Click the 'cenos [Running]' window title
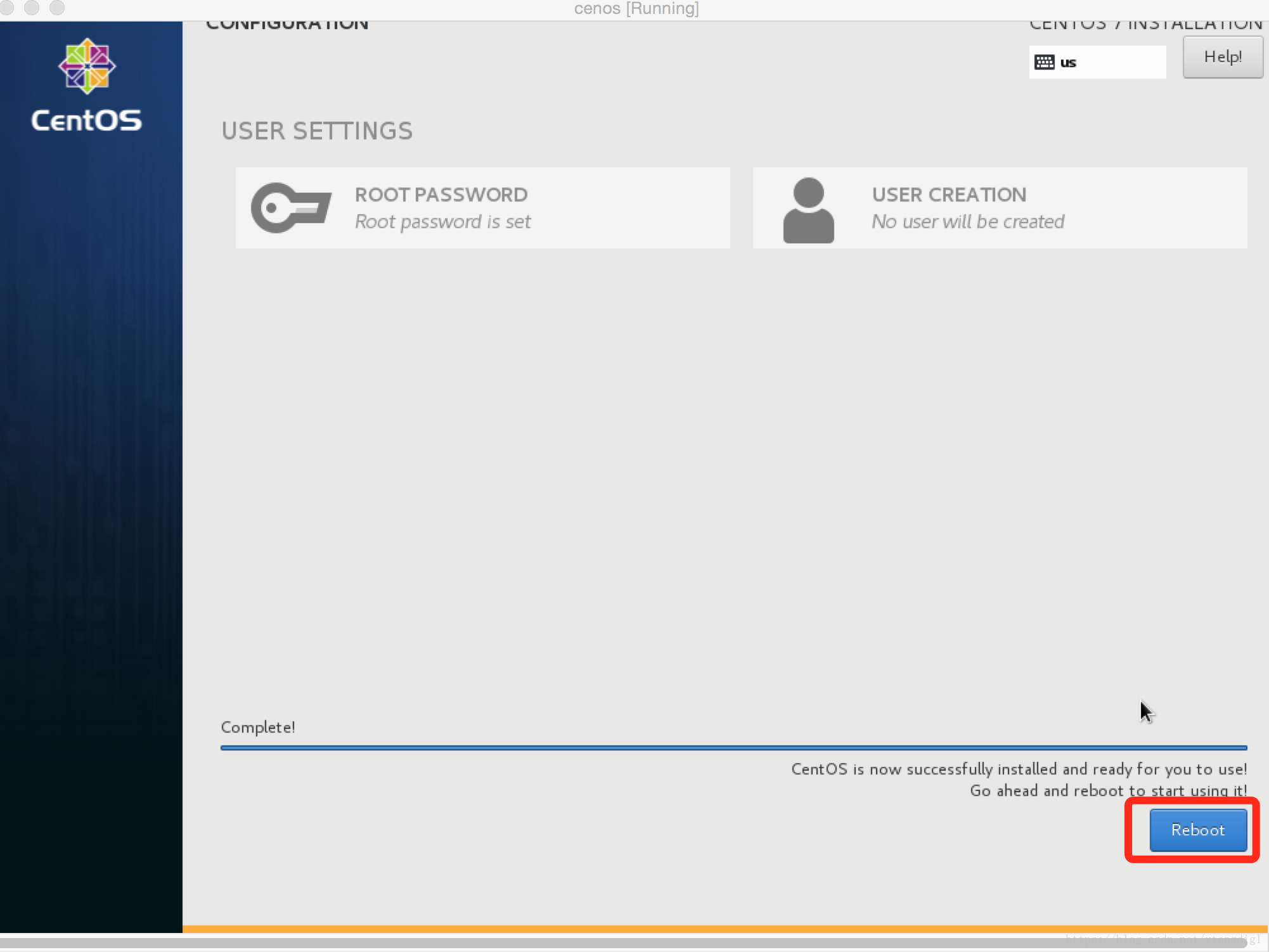 636,9
